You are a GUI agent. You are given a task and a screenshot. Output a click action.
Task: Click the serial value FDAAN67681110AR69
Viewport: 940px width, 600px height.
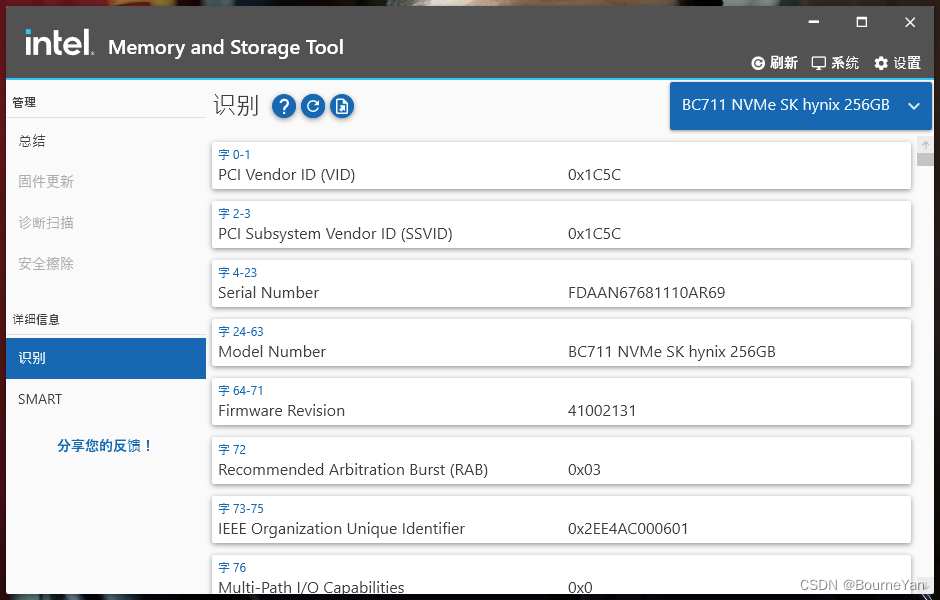pos(646,293)
